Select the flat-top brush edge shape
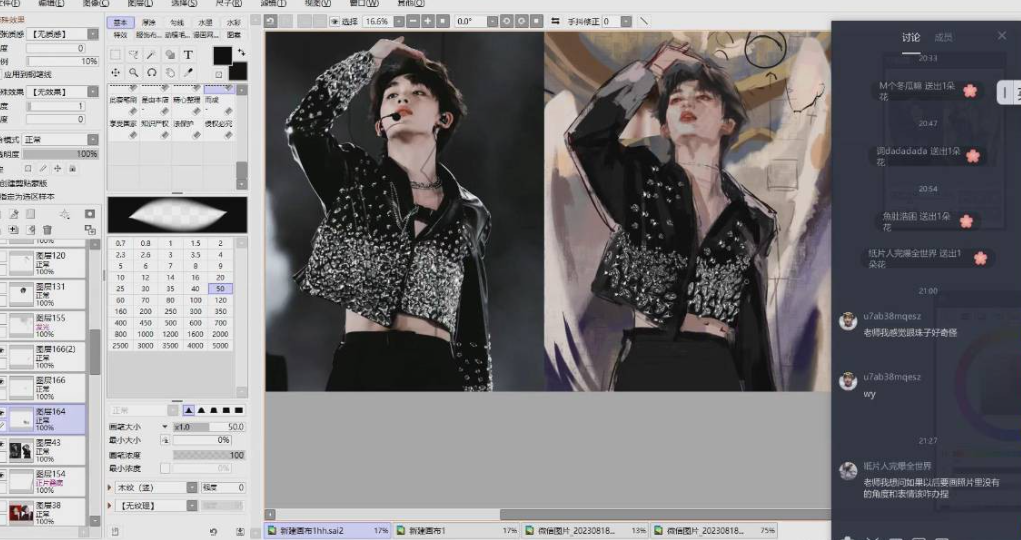 click(x=214, y=410)
